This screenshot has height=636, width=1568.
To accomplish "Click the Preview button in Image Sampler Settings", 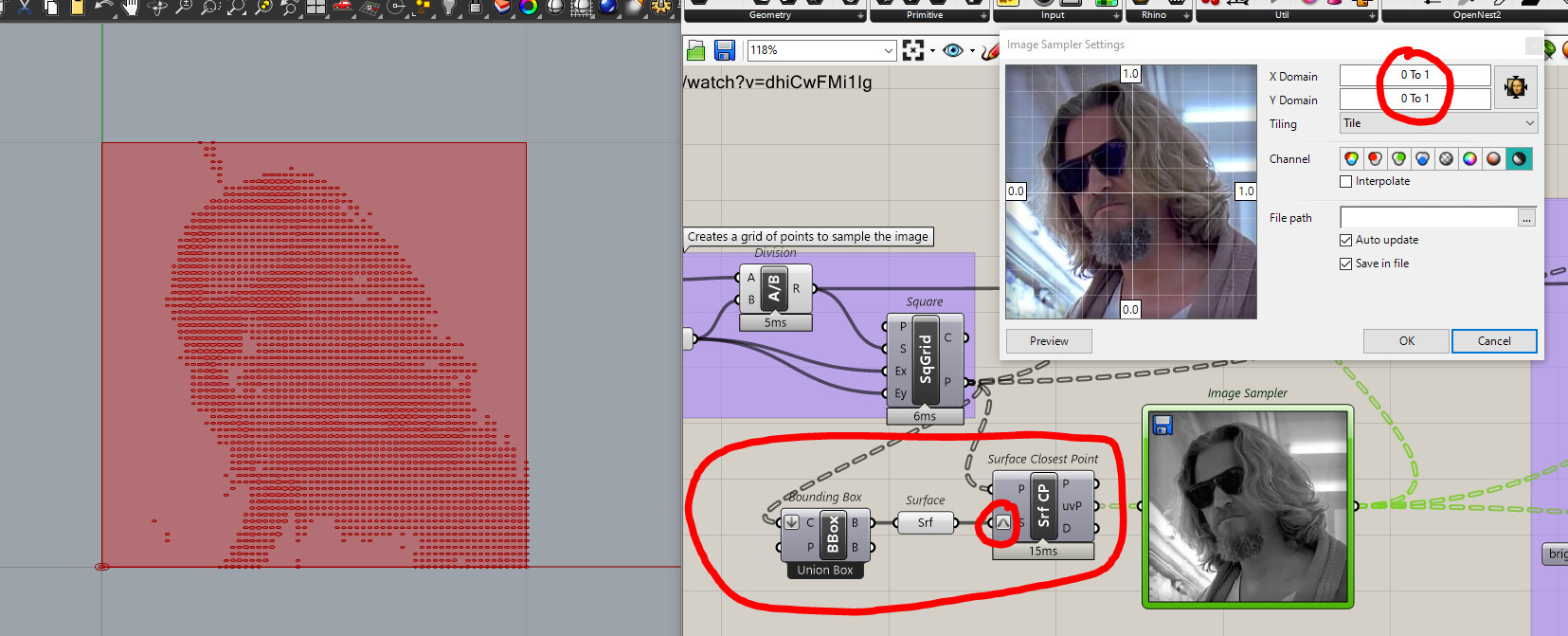I will 1049,341.
